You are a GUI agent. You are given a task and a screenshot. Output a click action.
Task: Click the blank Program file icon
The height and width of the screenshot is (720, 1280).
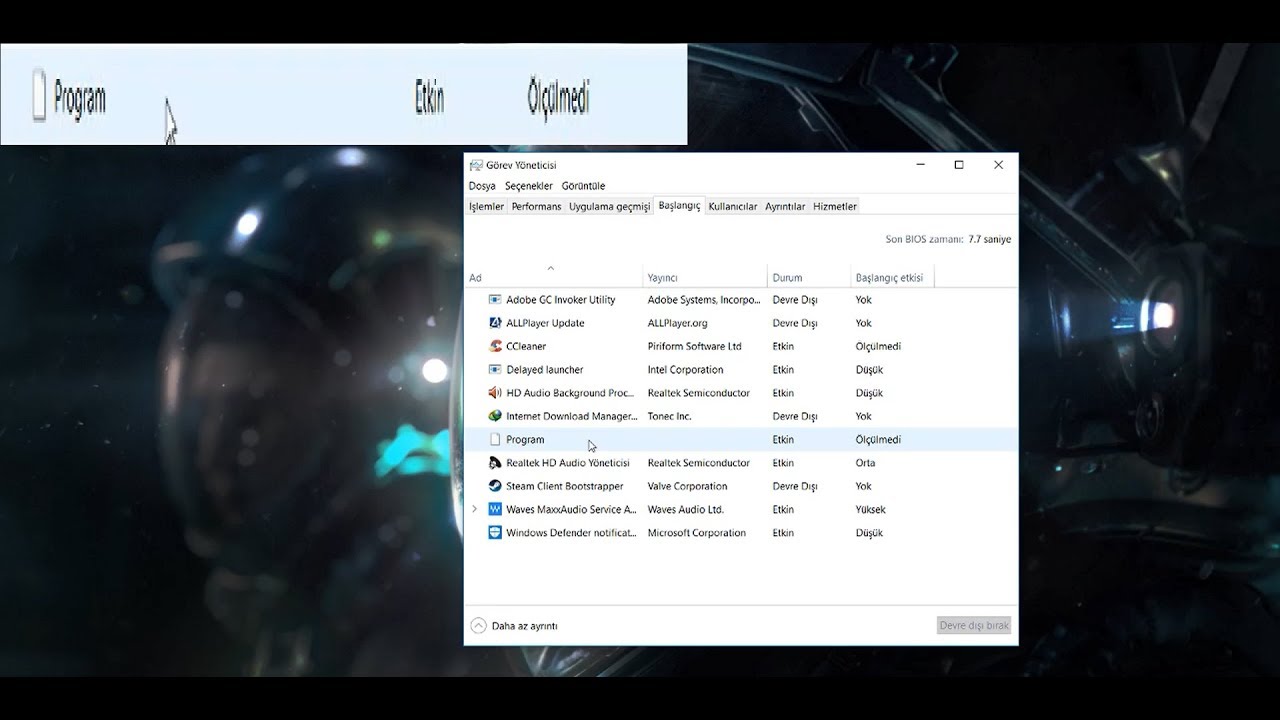(494, 440)
